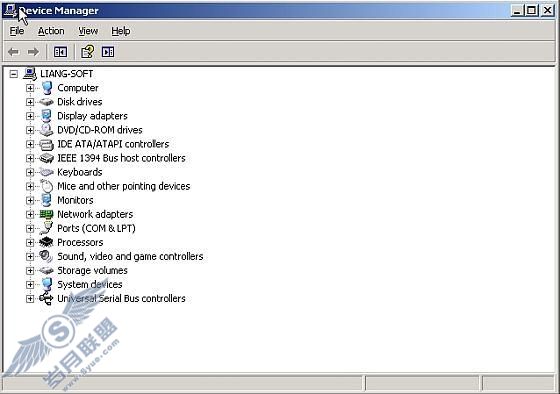Click the Keyboards icon
Viewport: 560px width, 394px height.
point(46,172)
